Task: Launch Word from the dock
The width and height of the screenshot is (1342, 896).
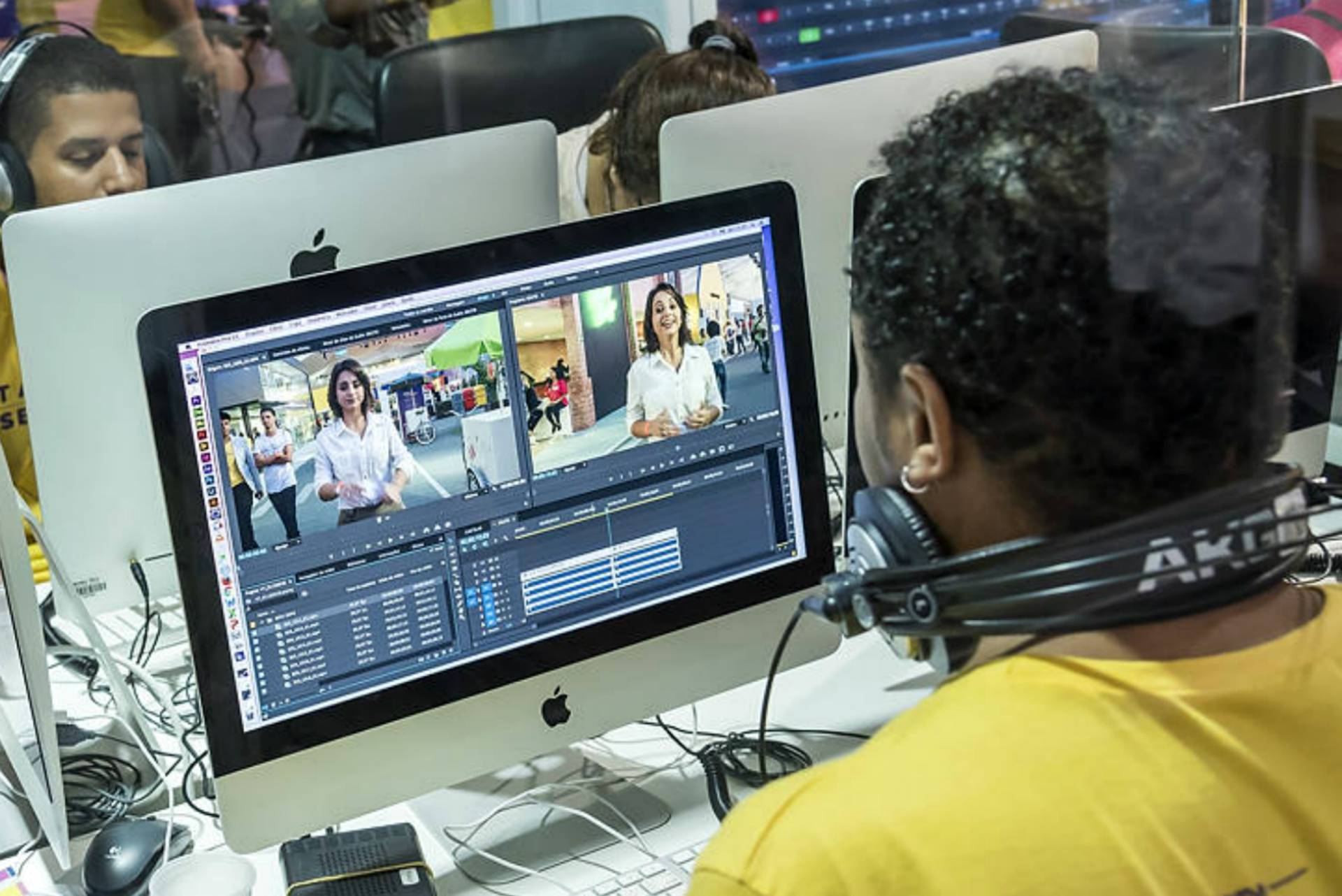Action: pyautogui.click(x=231, y=602)
